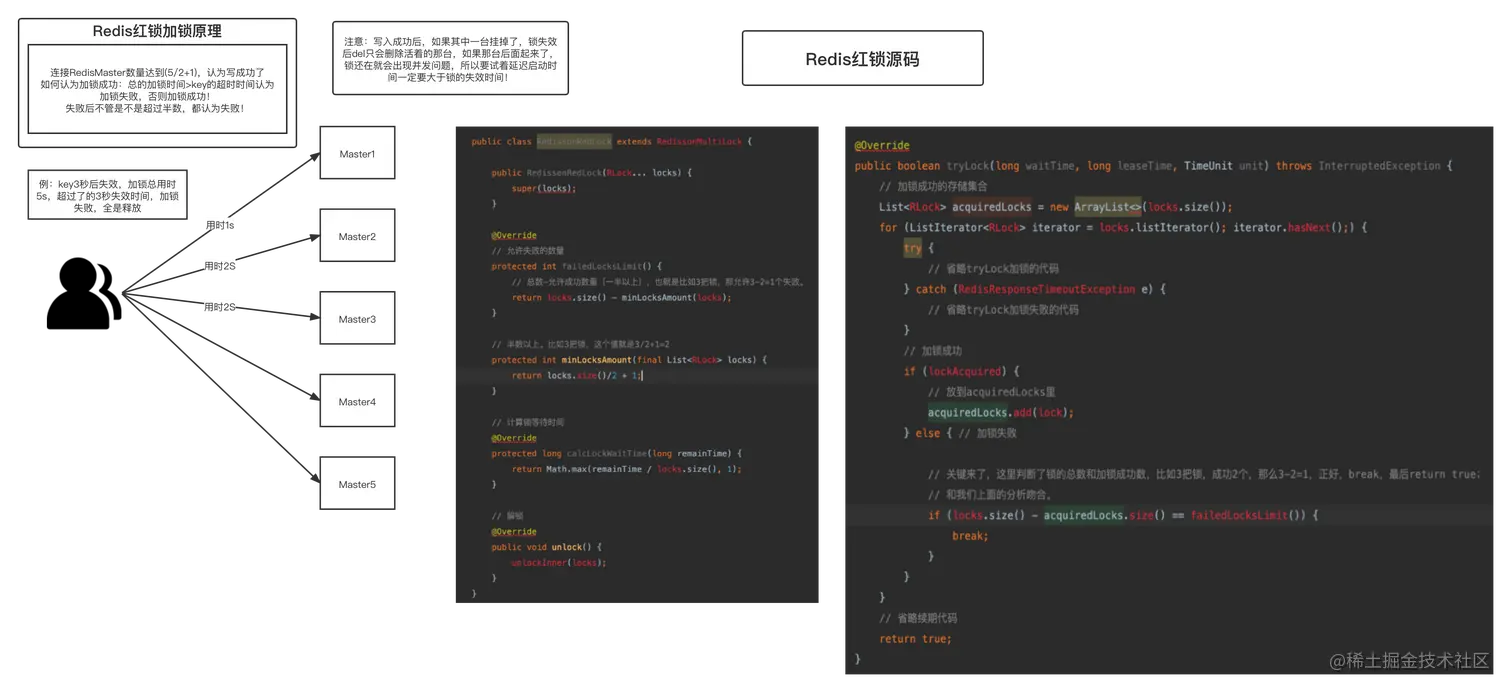The width and height of the screenshot is (1512, 693).
Task: Select the Master1 node box
Action: 357,153
